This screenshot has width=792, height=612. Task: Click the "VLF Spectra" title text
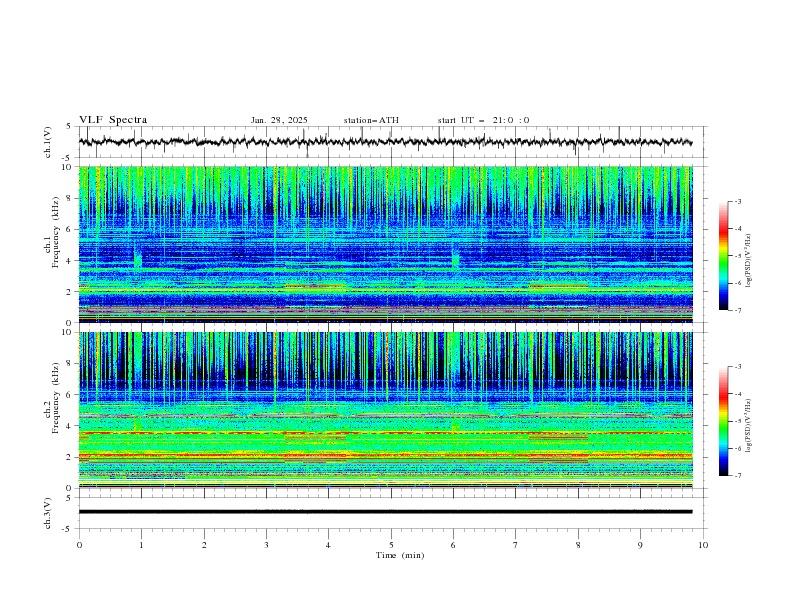click(x=113, y=120)
